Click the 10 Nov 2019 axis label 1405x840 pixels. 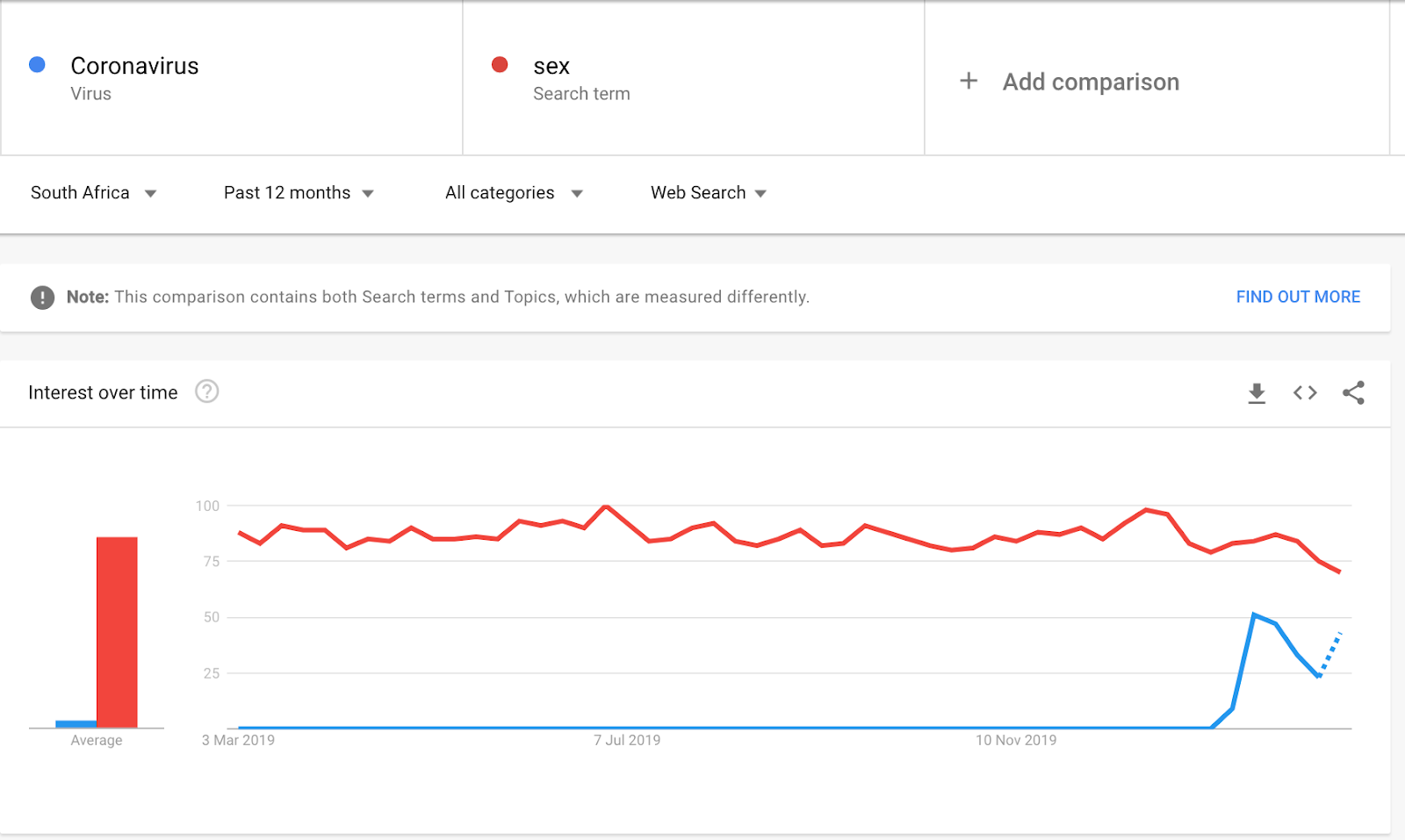tap(1016, 740)
